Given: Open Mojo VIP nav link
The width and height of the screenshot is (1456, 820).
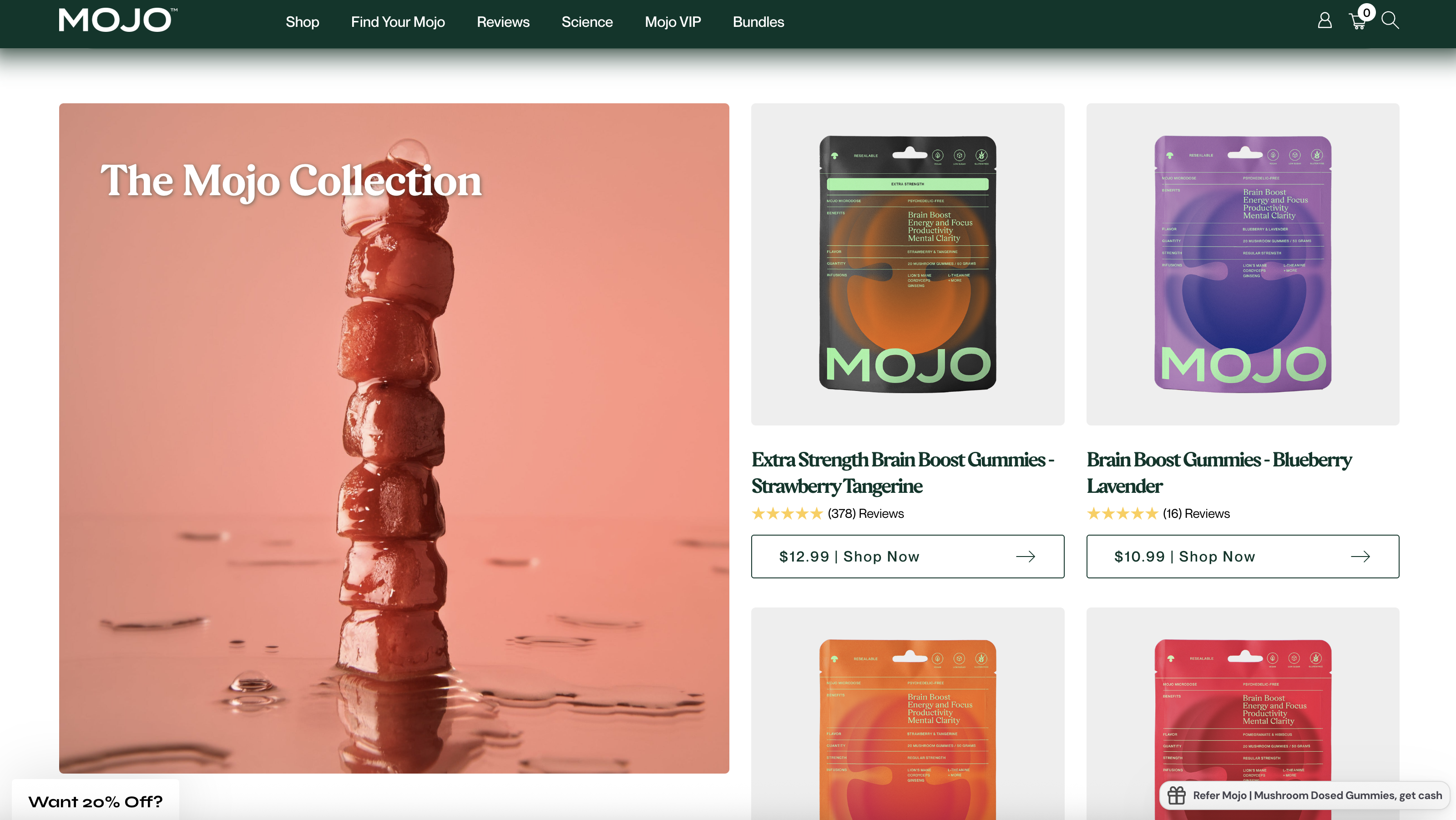Looking at the screenshot, I should click(672, 22).
